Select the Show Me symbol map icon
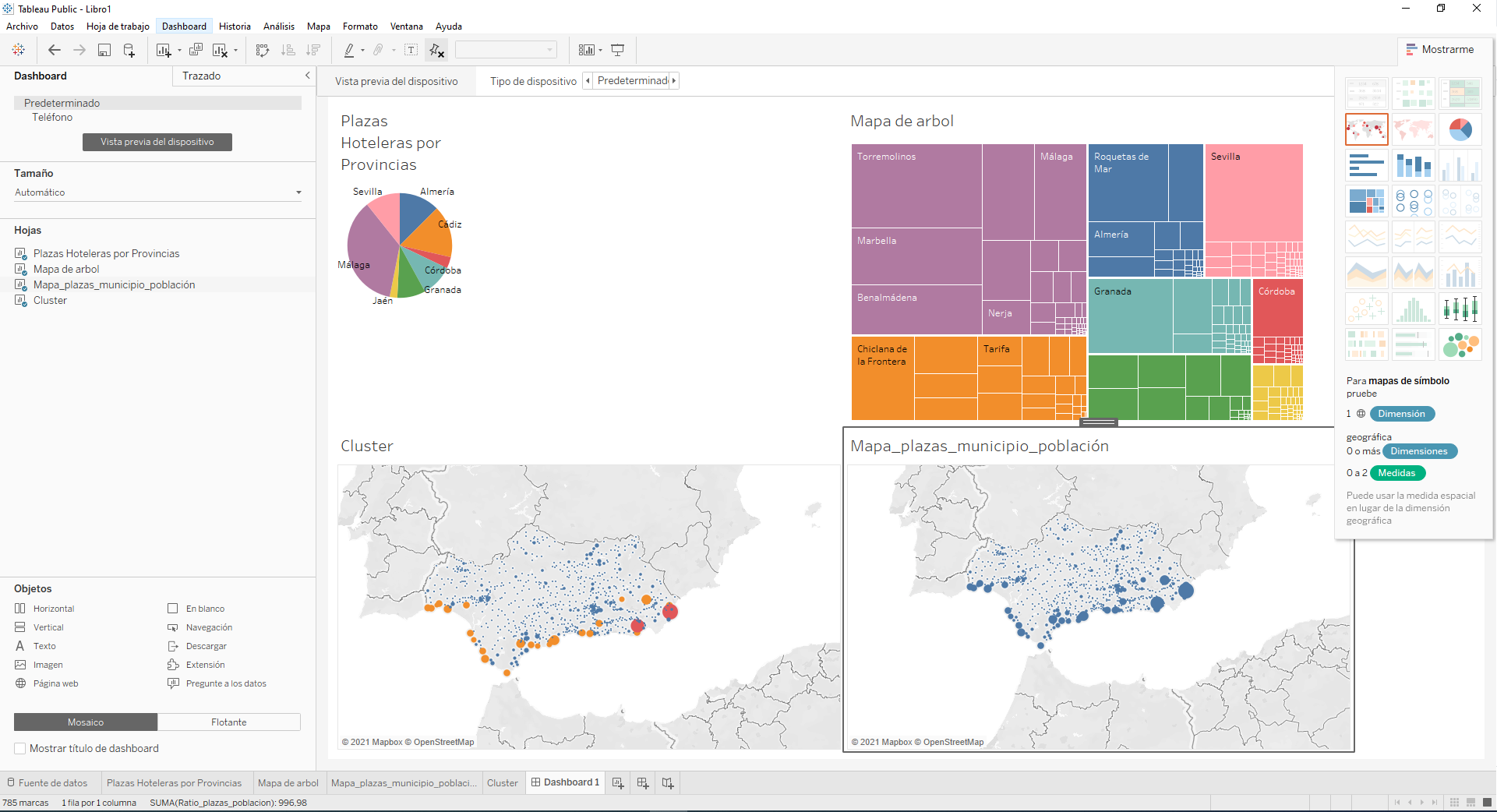This screenshot has height=812, width=1497. (x=1366, y=129)
